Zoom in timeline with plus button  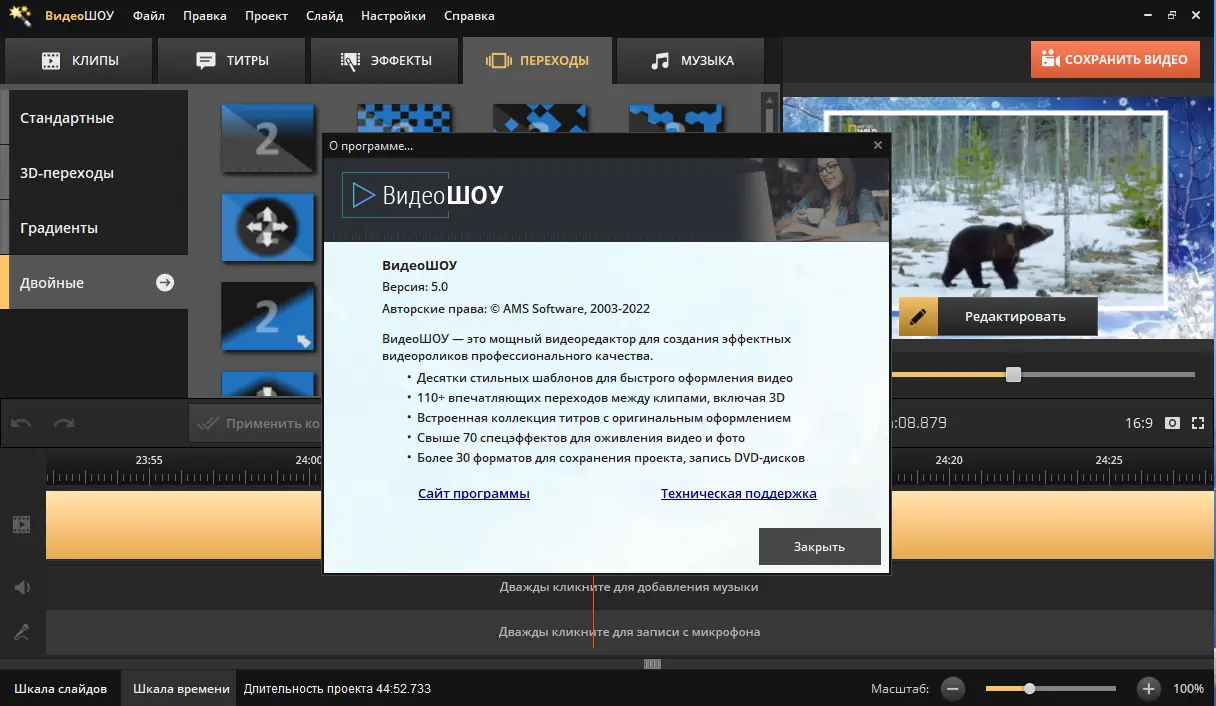[1148, 688]
